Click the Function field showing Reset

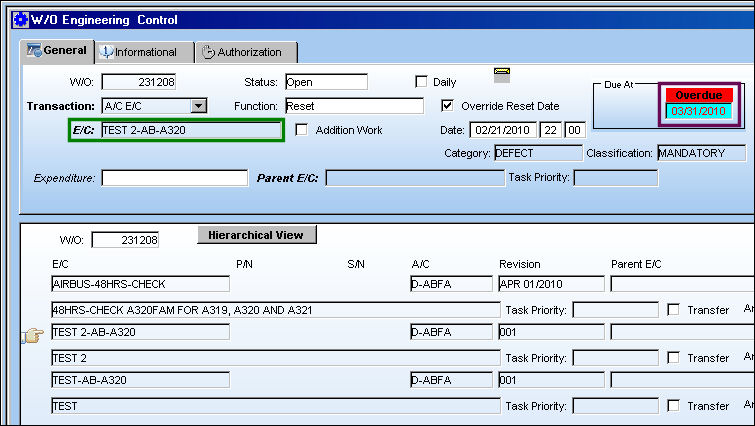click(x=354, y=106)
